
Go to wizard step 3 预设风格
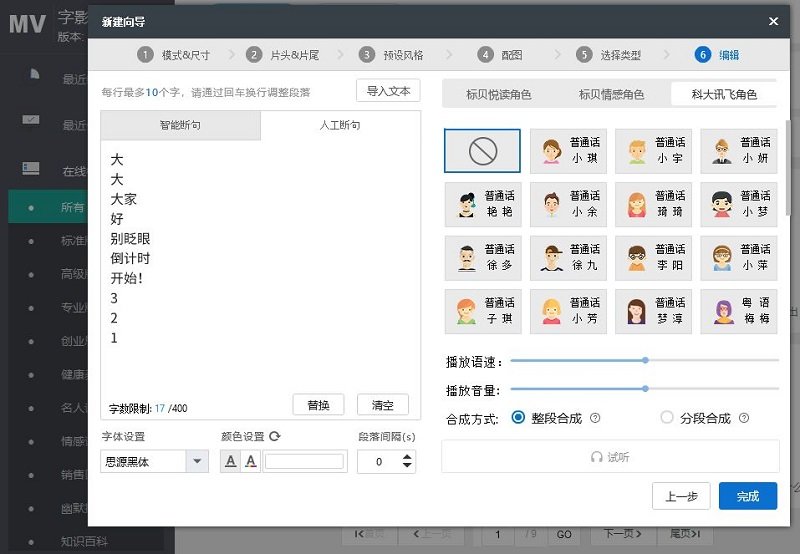point(391,55)
